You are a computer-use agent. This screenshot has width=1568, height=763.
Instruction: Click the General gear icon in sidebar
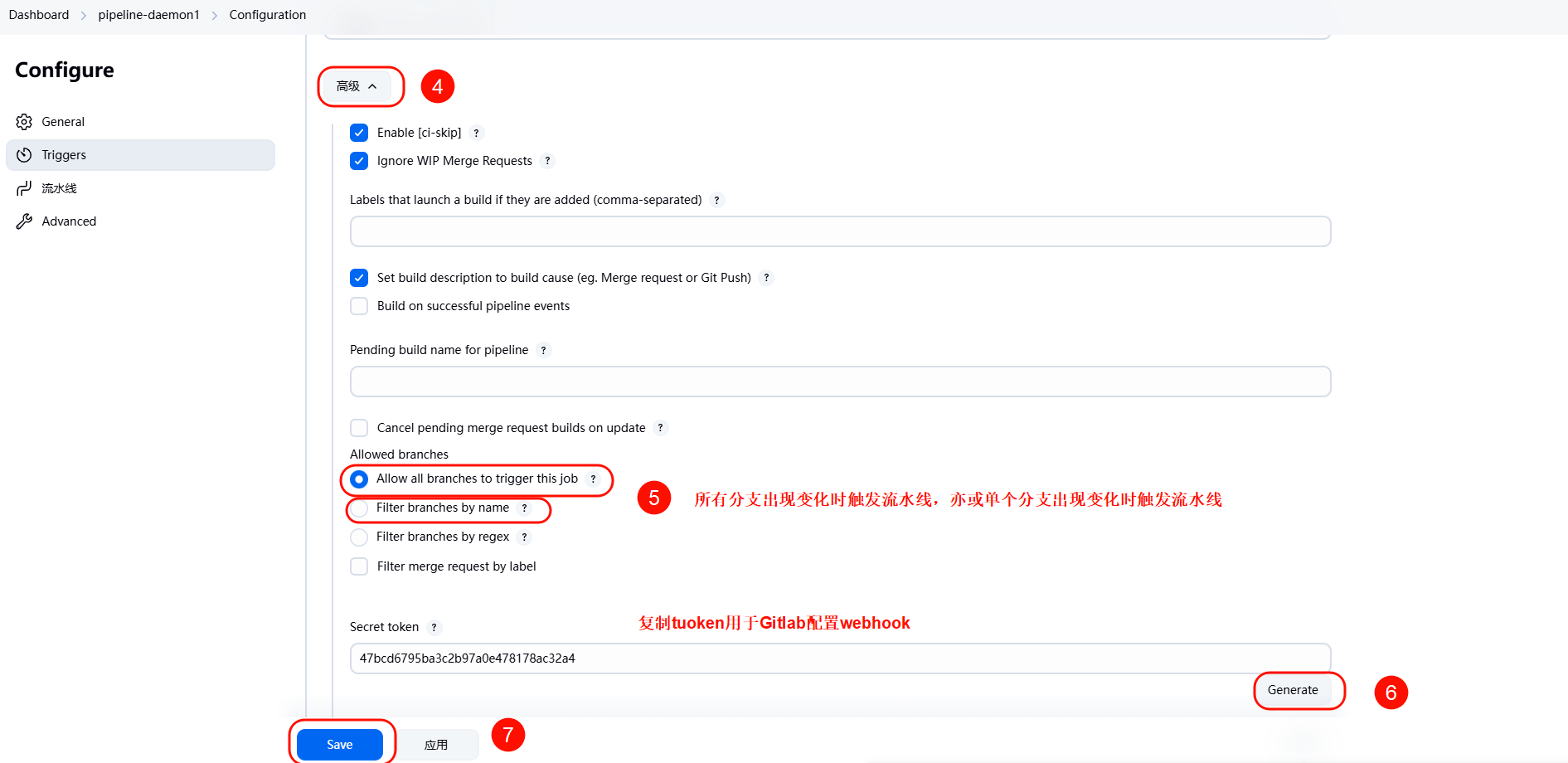pos(24,122)
